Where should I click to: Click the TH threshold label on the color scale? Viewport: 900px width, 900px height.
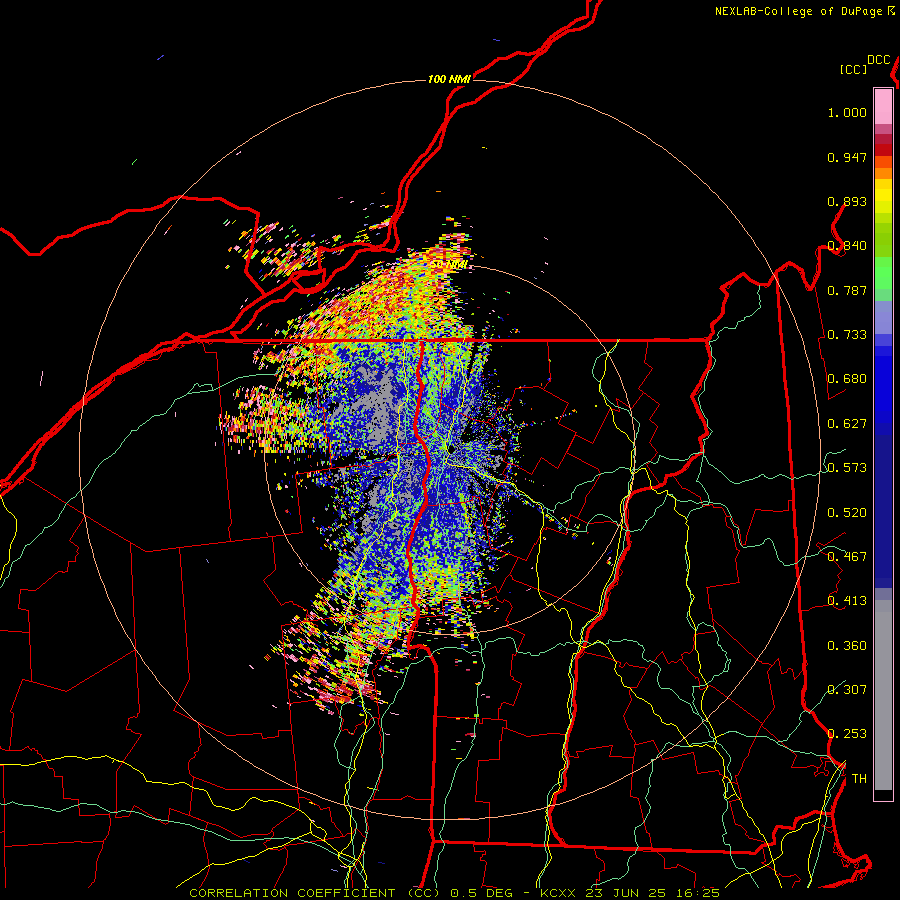tap(859, 779)
